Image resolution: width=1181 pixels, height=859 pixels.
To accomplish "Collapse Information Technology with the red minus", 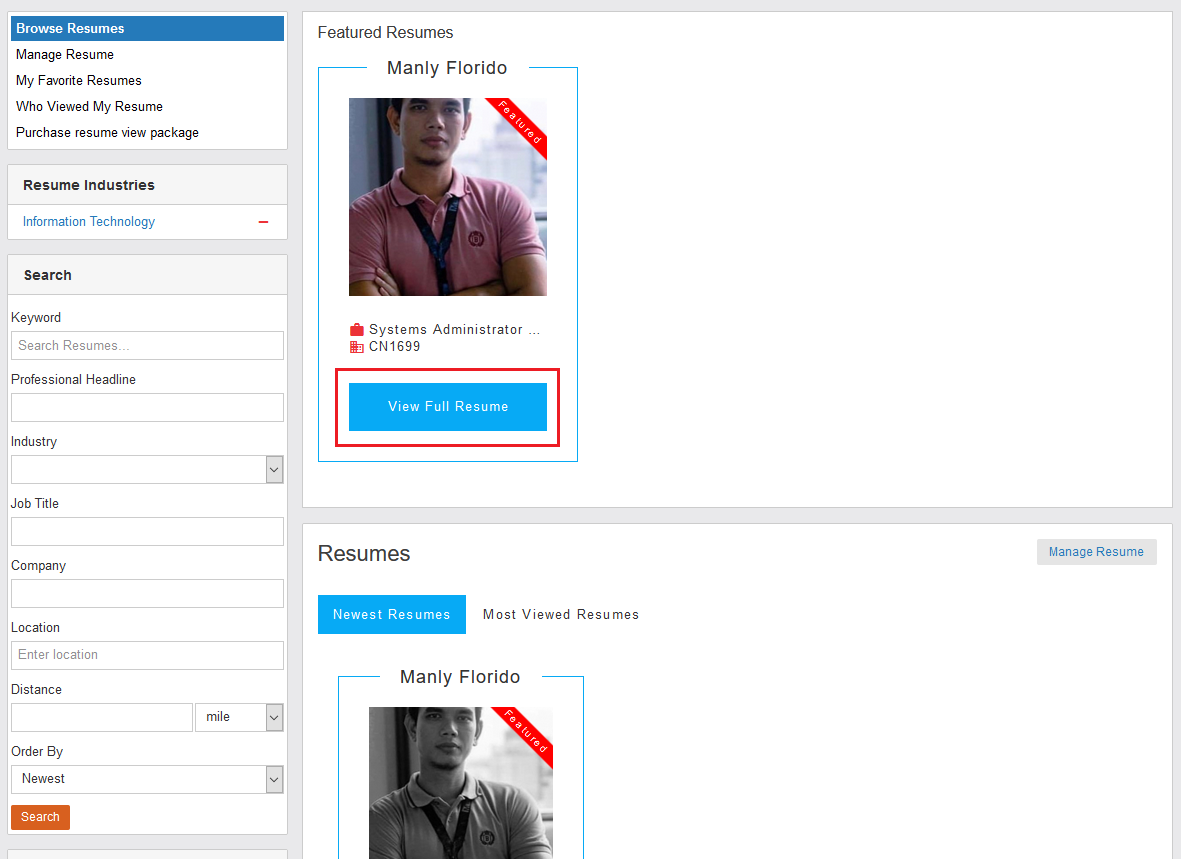I will 264,222.
